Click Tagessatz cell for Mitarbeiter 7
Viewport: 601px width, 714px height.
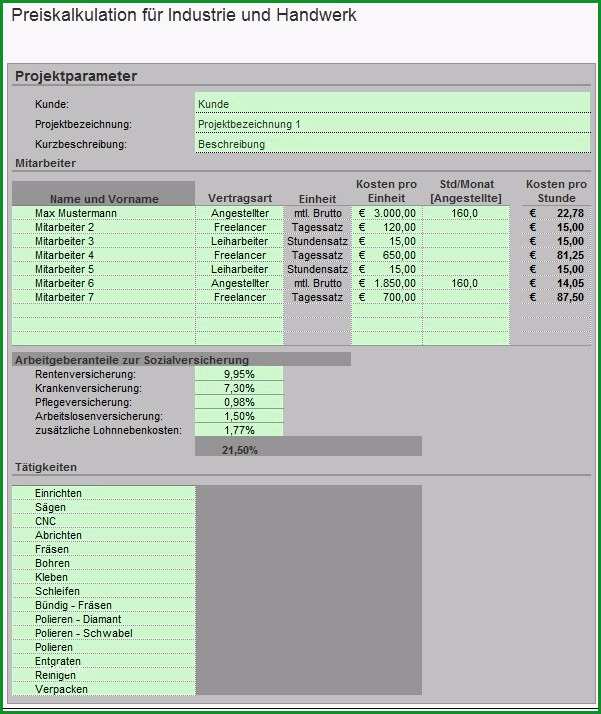click(x=317, y=297)
